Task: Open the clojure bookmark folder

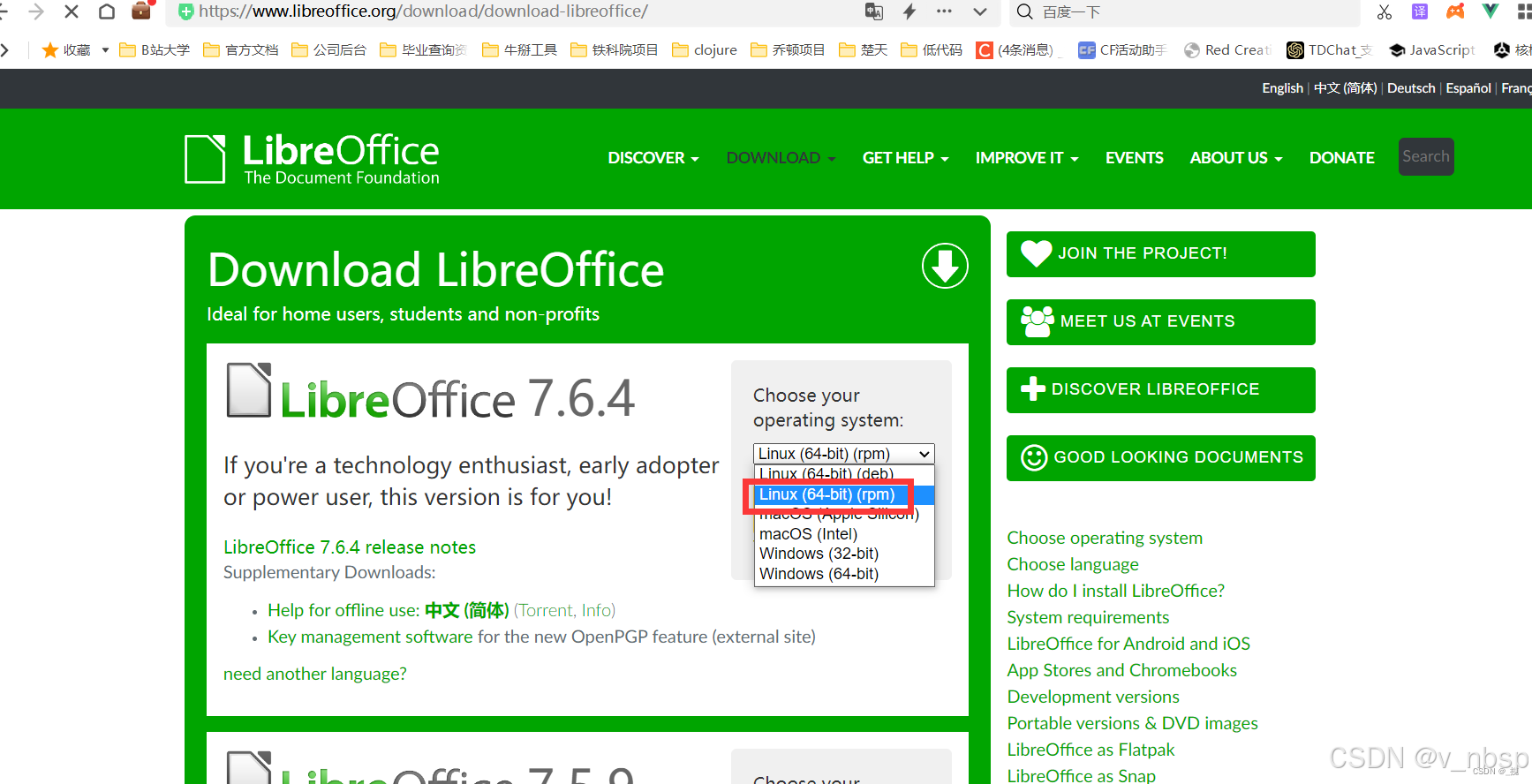Action: coord(705,49)
